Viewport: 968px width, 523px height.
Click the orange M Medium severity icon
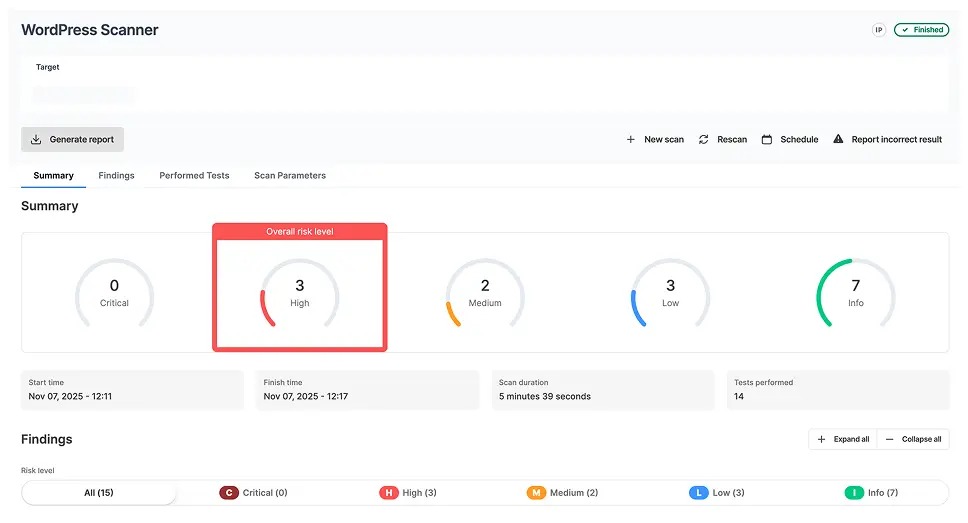point(536,493)
